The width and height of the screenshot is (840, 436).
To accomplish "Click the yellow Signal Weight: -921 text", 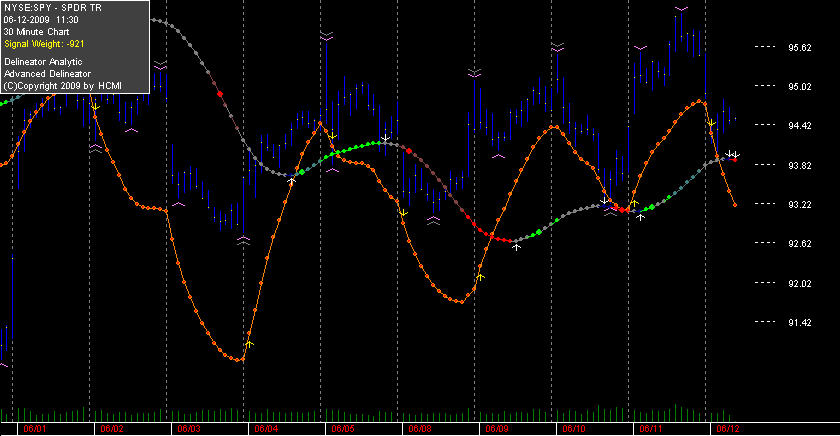I will click(44, 44).
